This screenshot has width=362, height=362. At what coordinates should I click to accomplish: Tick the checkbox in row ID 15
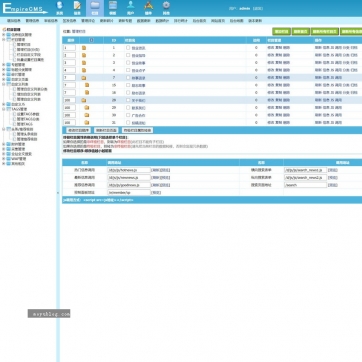coord(128,85)
